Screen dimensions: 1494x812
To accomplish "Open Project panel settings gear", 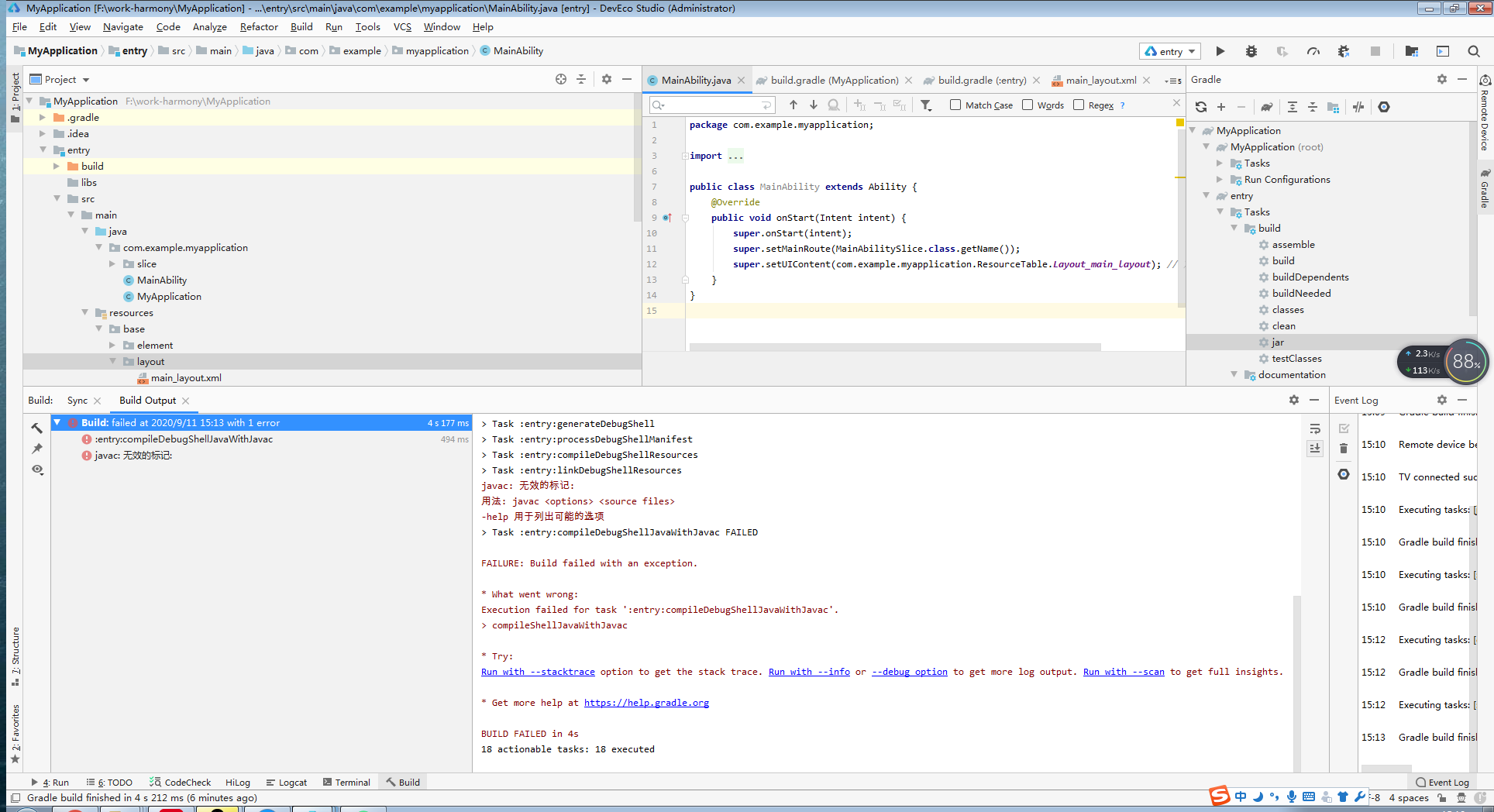I will 607,79.
